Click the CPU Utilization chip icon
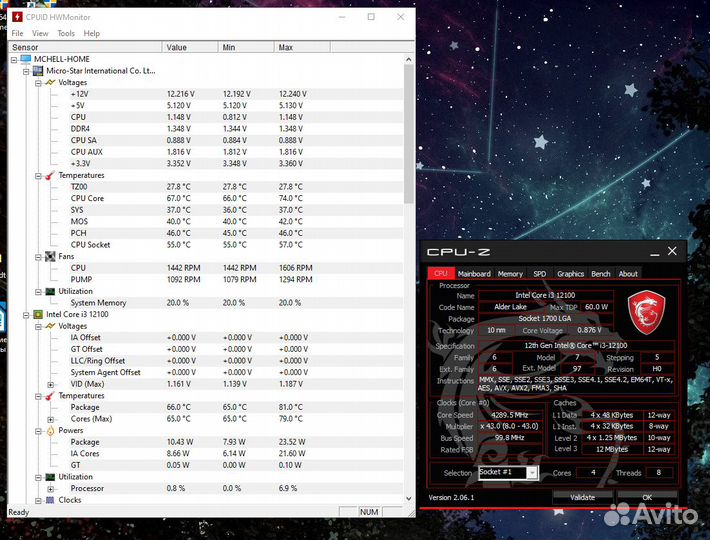The height and width of the screenshot is (540, 710). (50, 477)
